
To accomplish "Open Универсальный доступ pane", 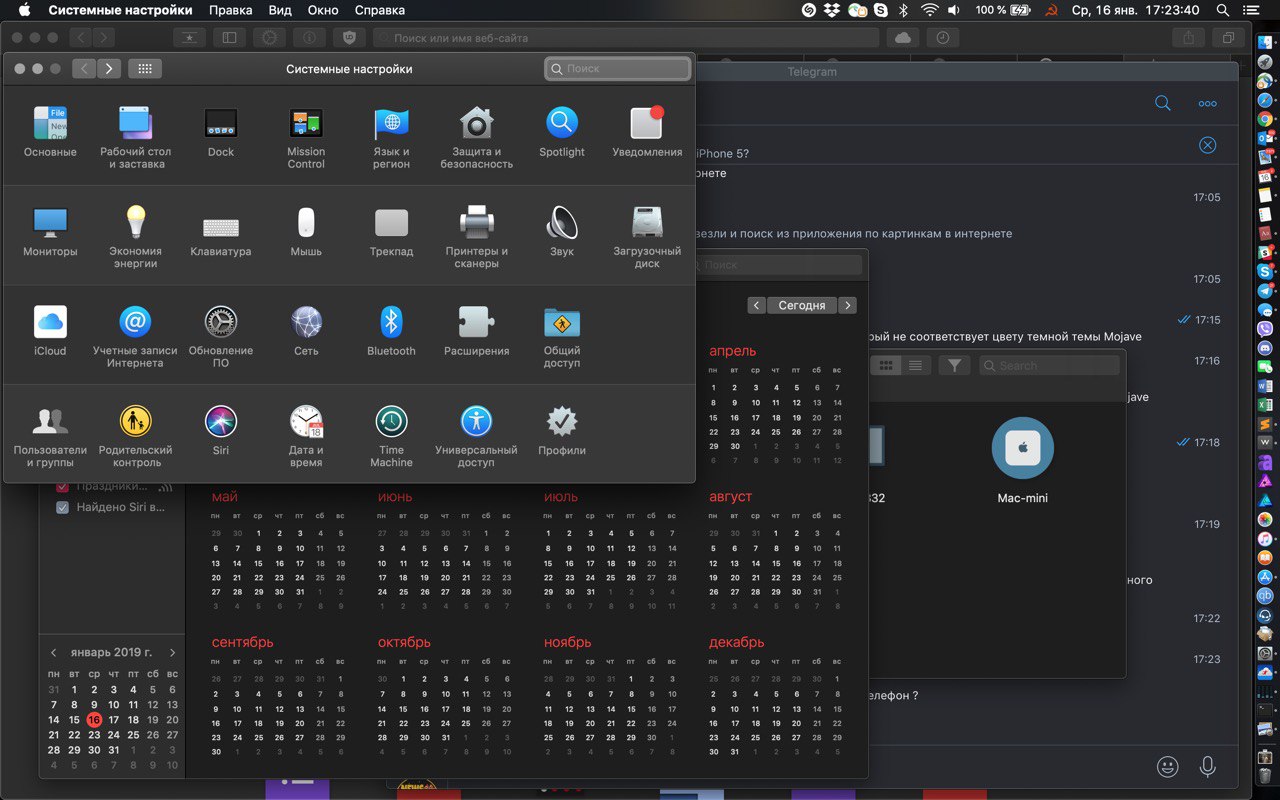I will (476, 436).
